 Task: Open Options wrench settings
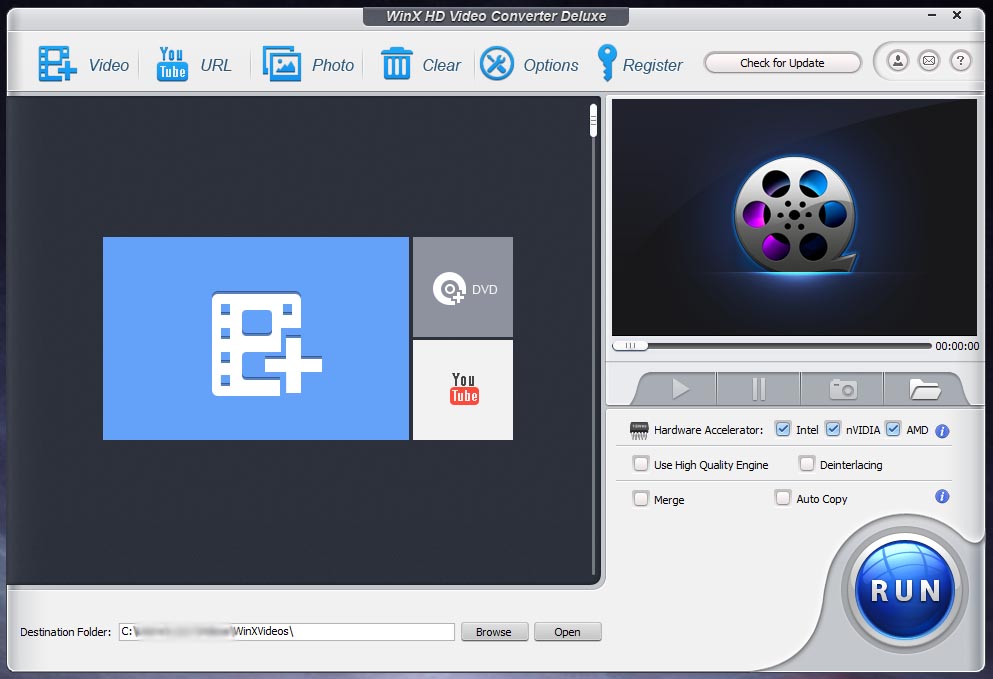click(x=497, y=64)
